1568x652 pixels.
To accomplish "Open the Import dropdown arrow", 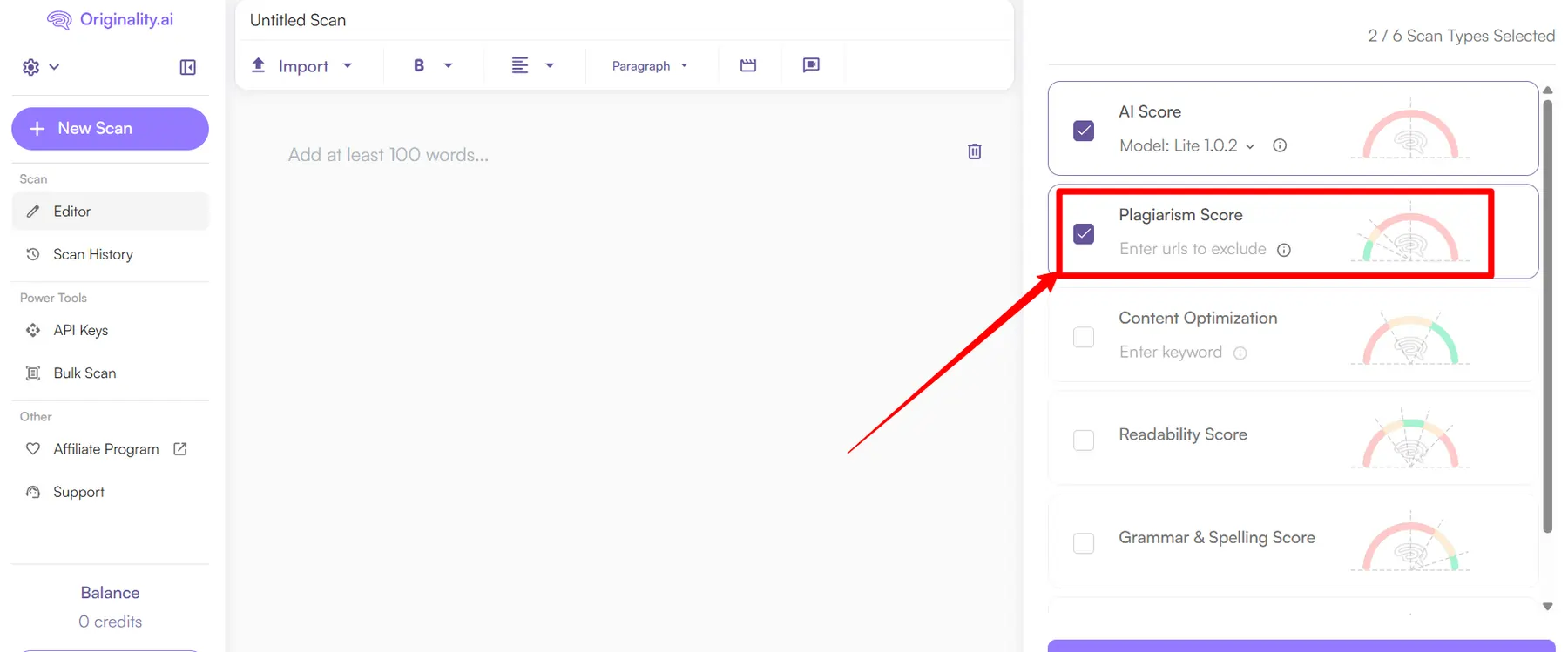I will 348,65.
